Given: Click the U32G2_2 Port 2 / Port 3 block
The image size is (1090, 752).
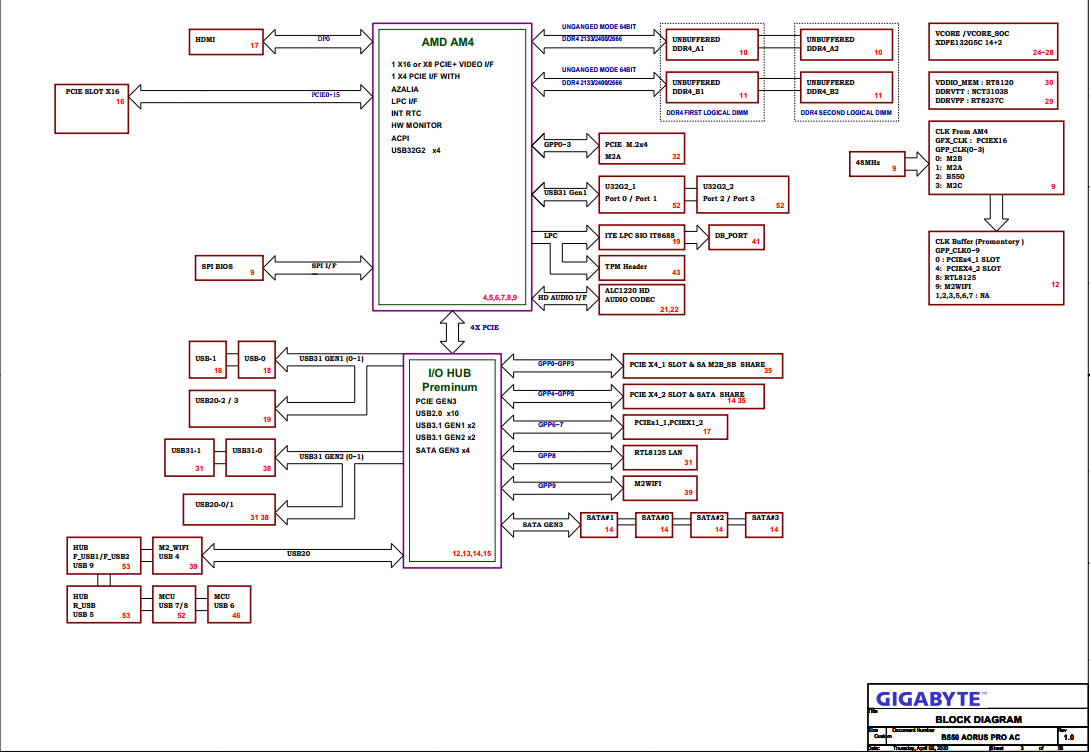Looking at the screenshot, I should (x=743, y=195).
